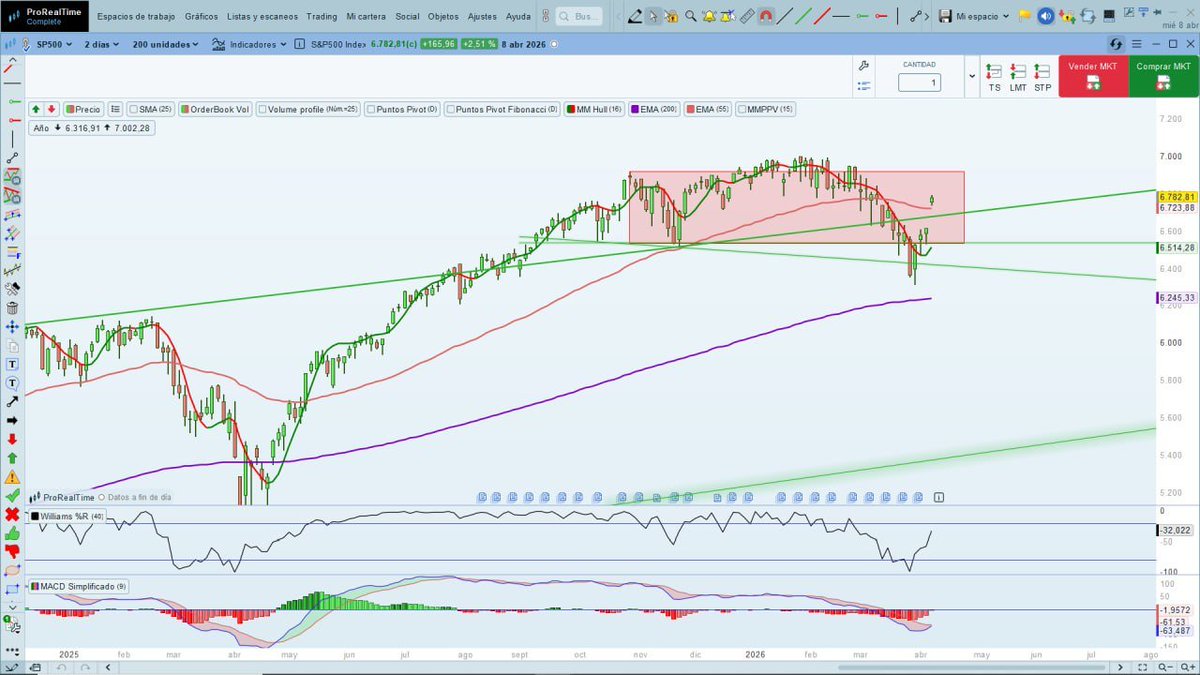Select the speech bubble text tool

click(12, 382)
